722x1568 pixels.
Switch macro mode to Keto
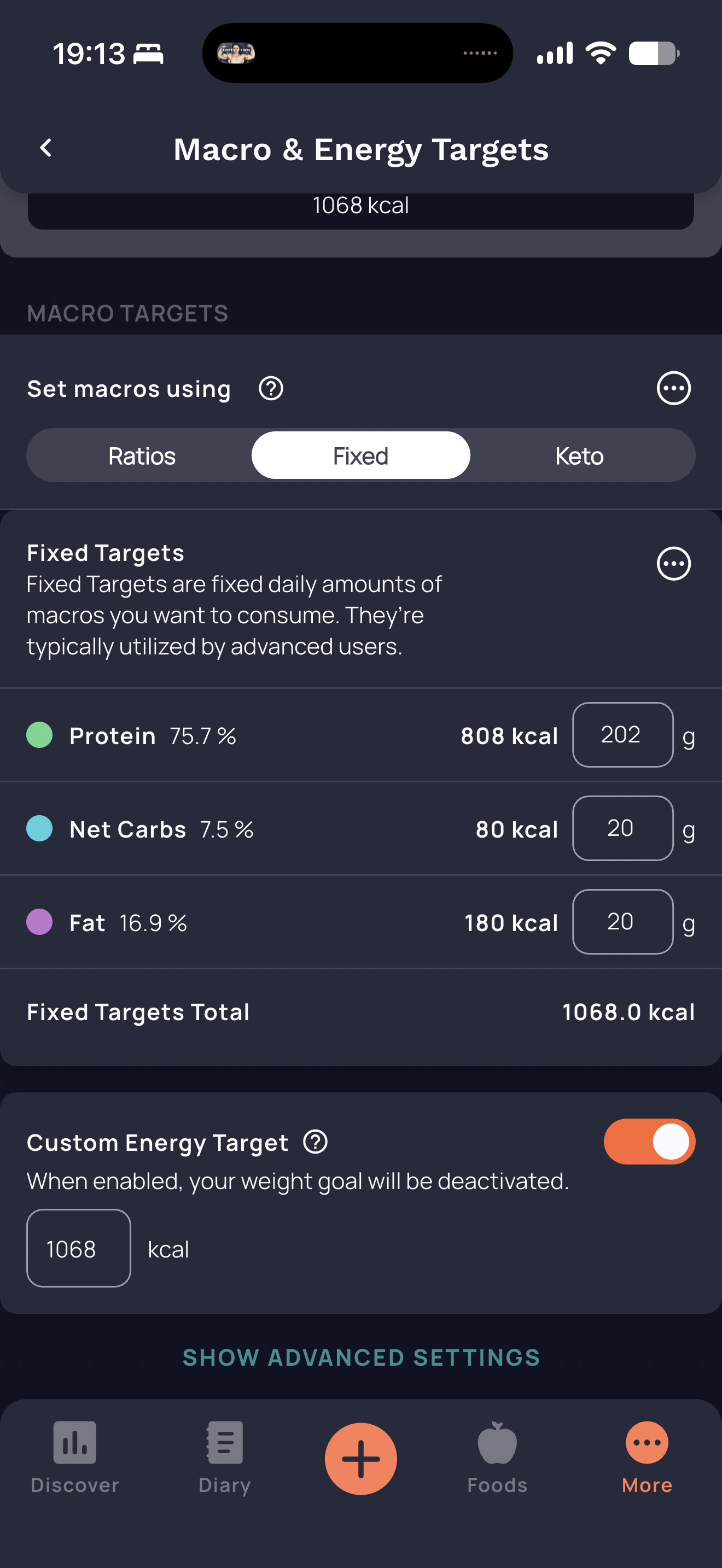(580, 456)
